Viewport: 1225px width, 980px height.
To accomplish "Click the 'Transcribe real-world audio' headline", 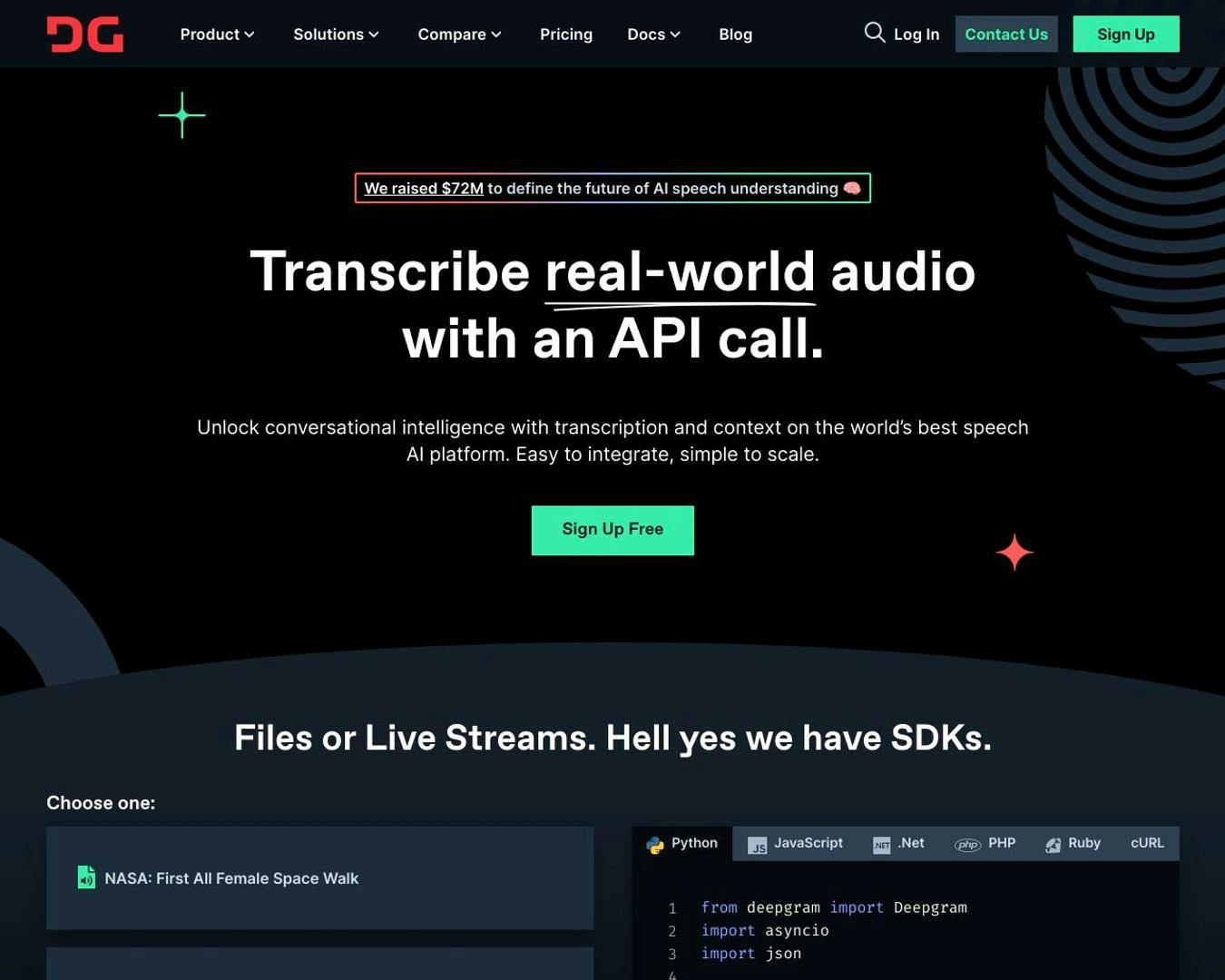I will pos(612,305).
